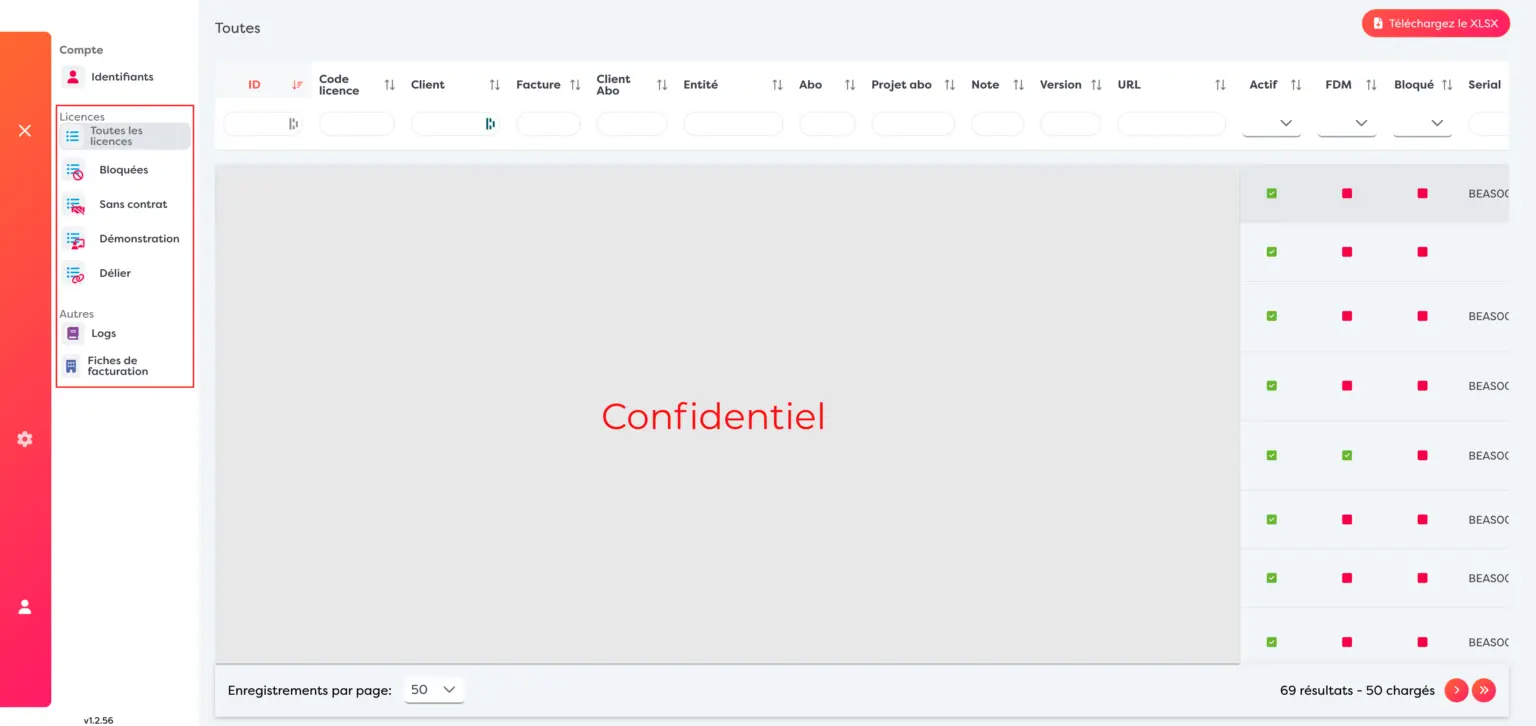The image size is (1536, 726).
Task: Click the "69 résultats - 50 chargés" text
Action: [x=1357, y=691]
